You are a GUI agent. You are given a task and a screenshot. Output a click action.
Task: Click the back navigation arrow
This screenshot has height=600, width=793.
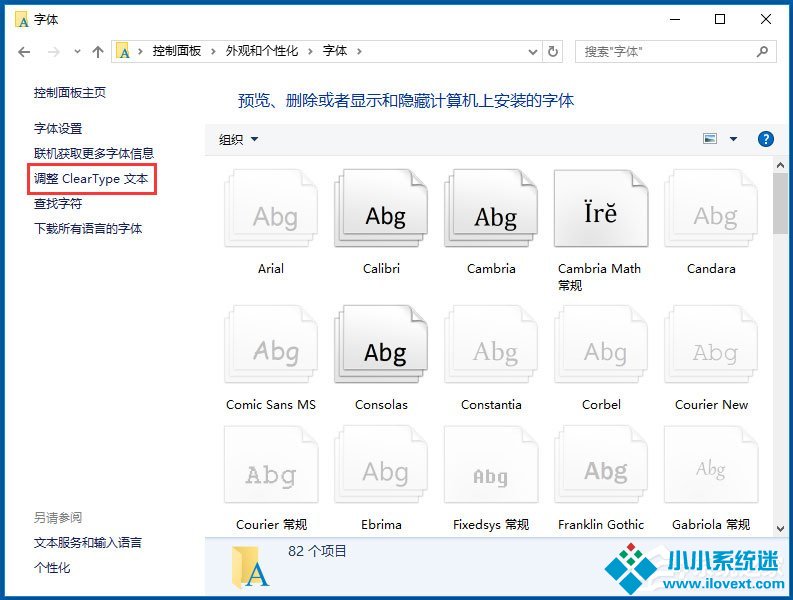tap(24, 52)
